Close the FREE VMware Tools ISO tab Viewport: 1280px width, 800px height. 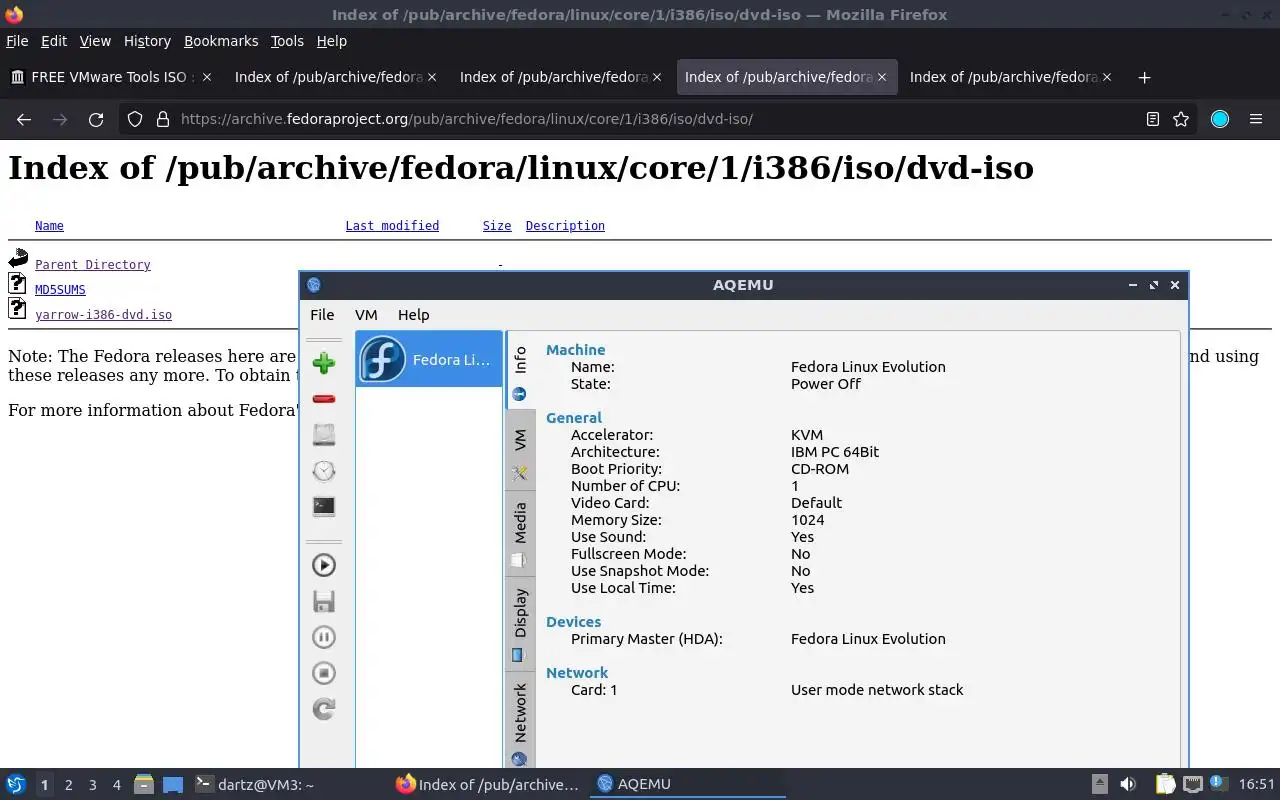[x=207, y=77]
